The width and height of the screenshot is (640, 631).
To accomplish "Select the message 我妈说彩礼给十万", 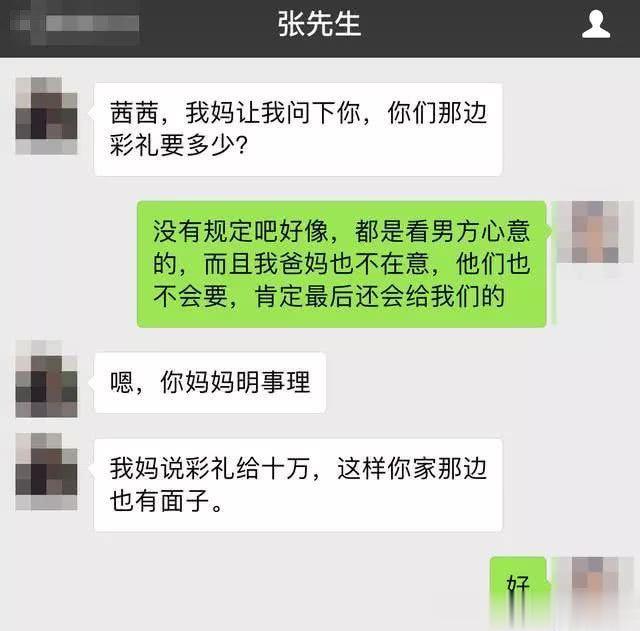I will pyautogui.click(x=298, y=485).
